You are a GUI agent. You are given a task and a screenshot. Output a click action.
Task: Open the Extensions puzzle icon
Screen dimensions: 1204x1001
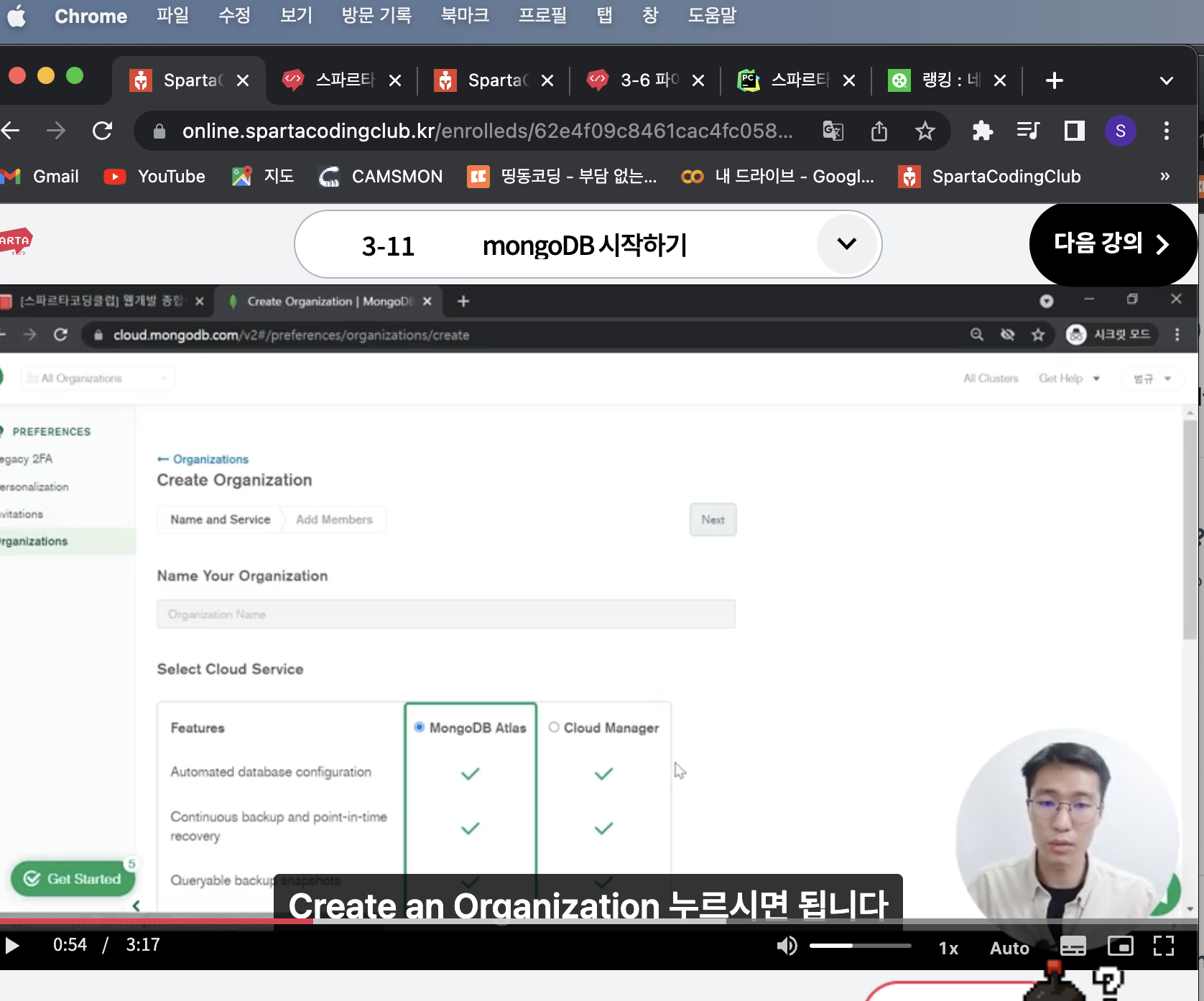[982, 131]
